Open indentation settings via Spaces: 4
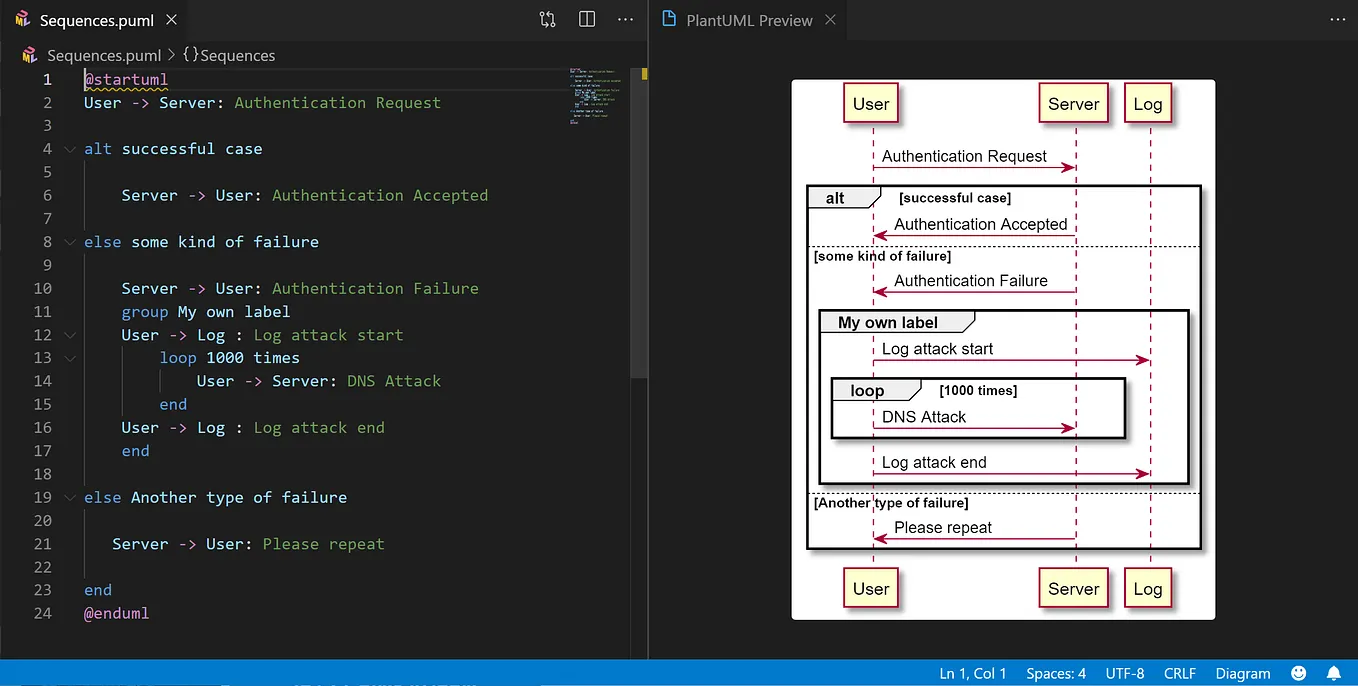This screenshot has width=1358, height=686. tap(1055, 673)
